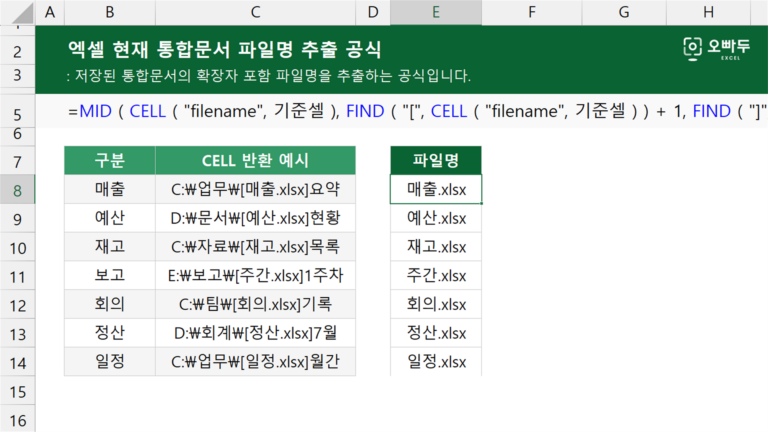The height and width of the screenshot is (432, 768).
Task: Select the cell containing 회의
Action: coord(110,304)
